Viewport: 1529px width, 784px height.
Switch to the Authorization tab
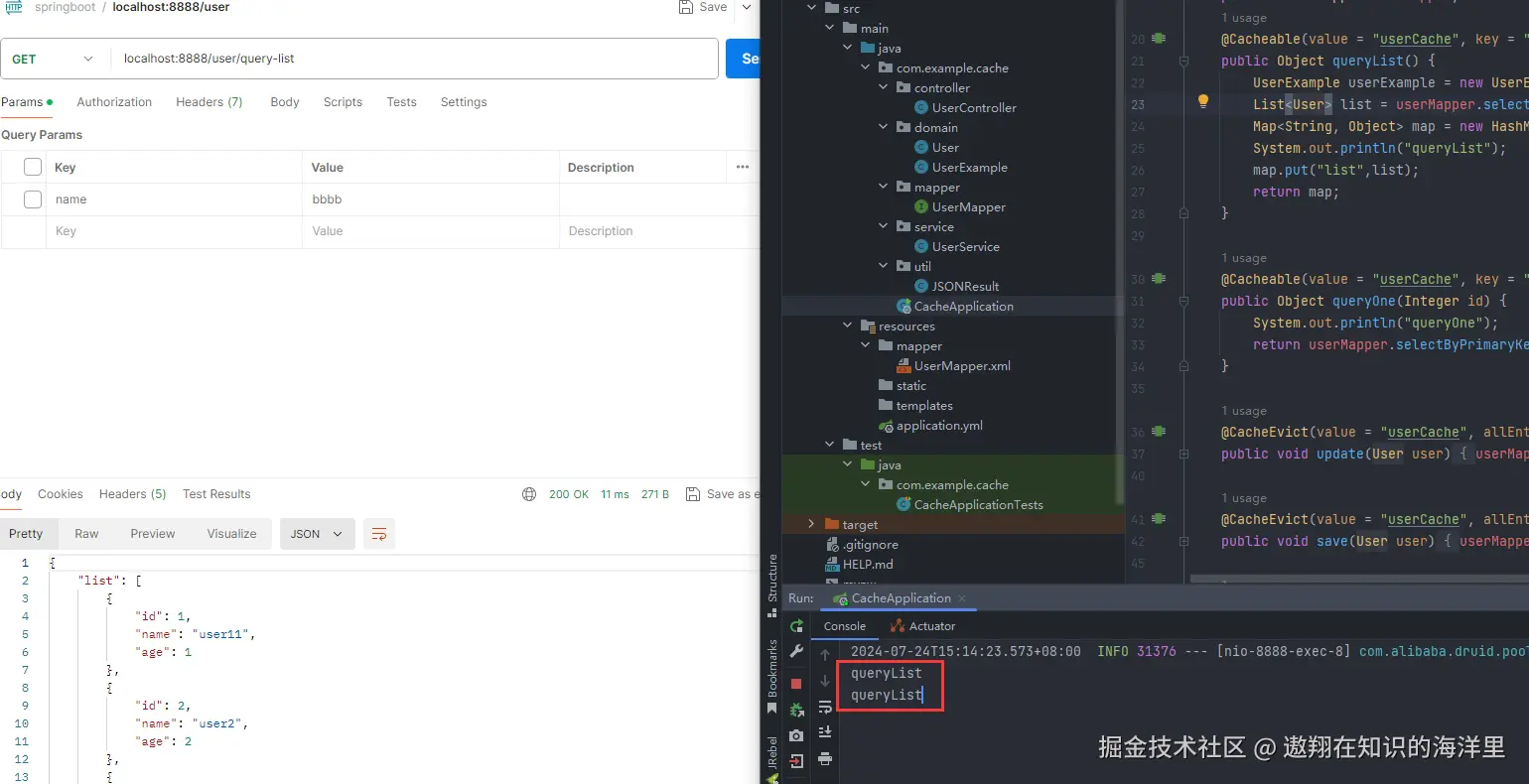click(x=114, y=102)
